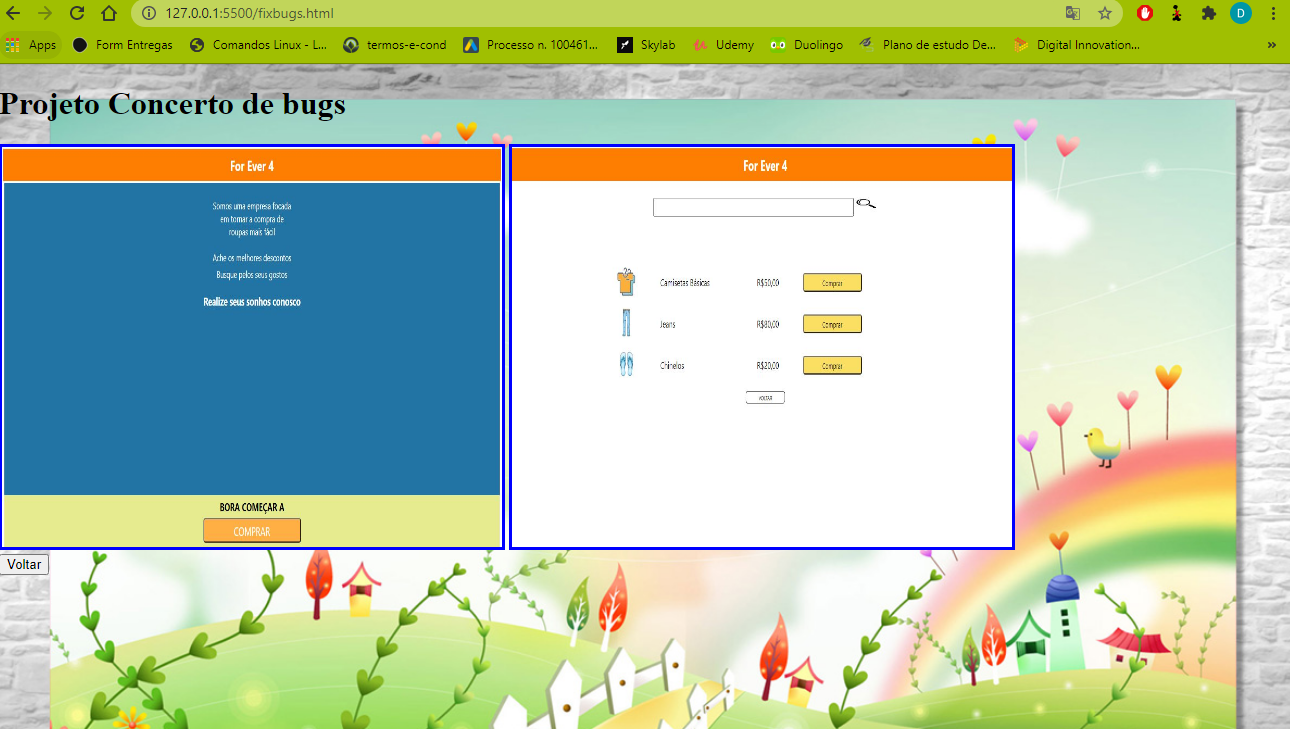Click the Camisetas Básicas product name
This screenshot has width=1290, height=729.
685,283
